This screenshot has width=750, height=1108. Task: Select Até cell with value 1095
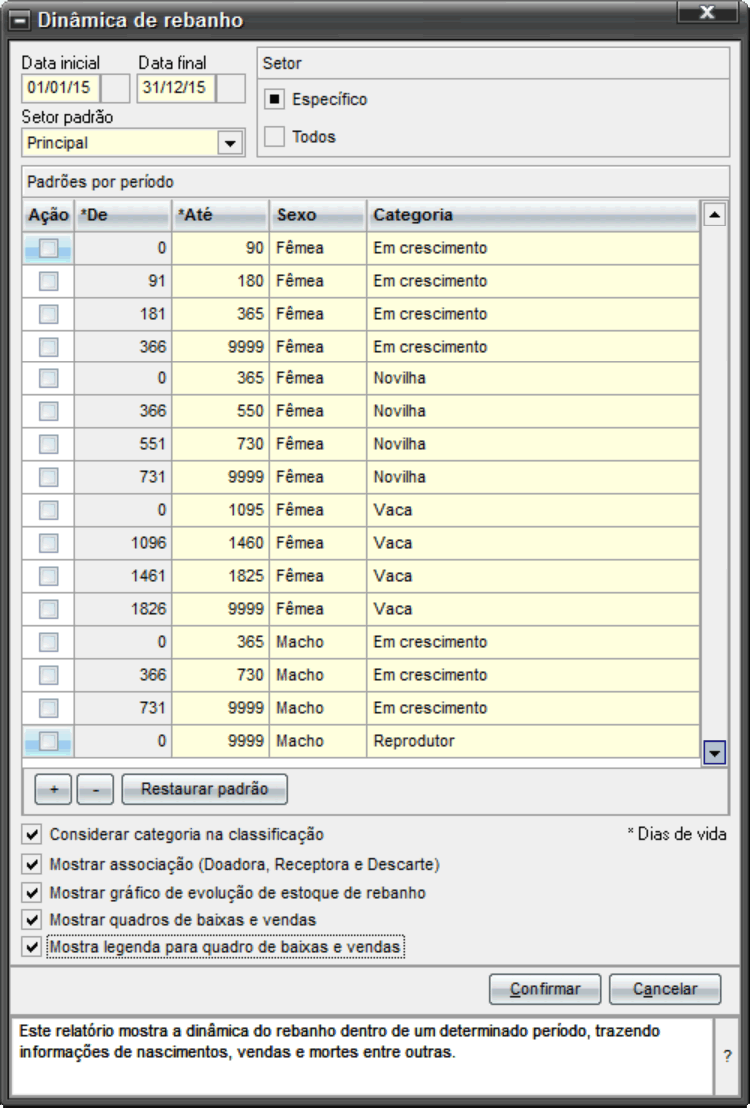pos(221,510)
